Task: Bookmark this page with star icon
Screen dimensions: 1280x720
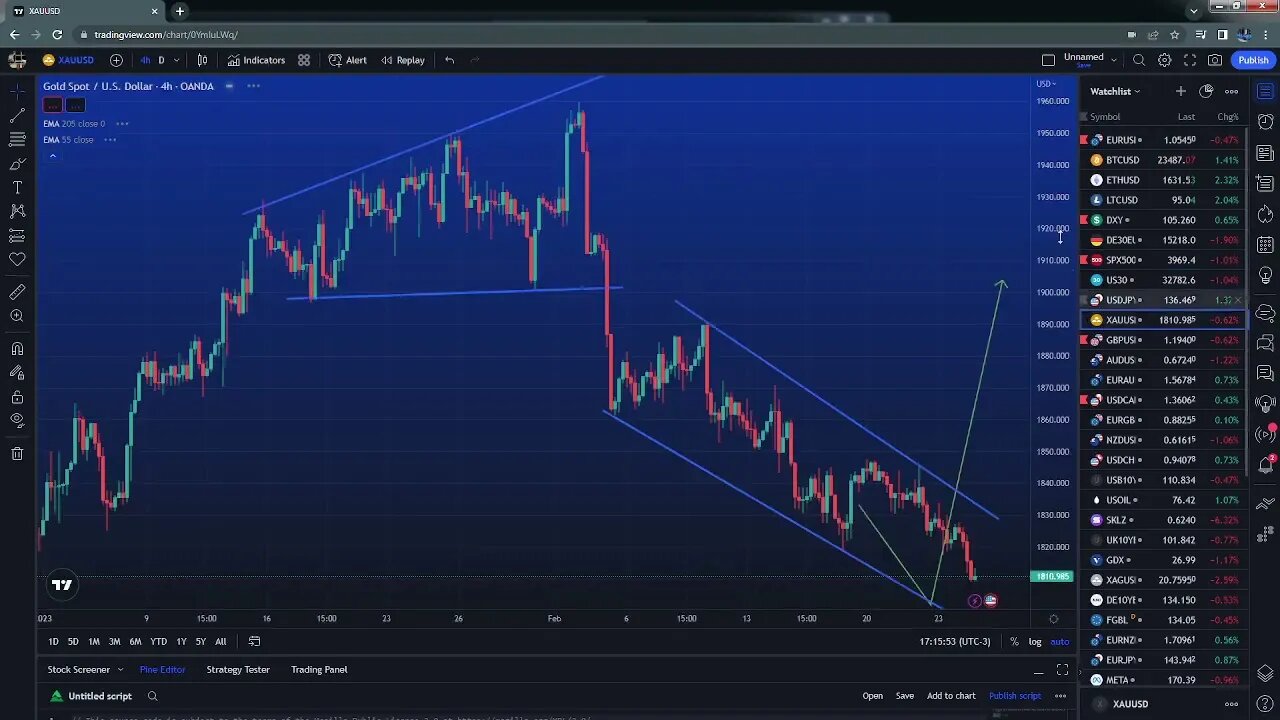Action: click(1175, 34)
